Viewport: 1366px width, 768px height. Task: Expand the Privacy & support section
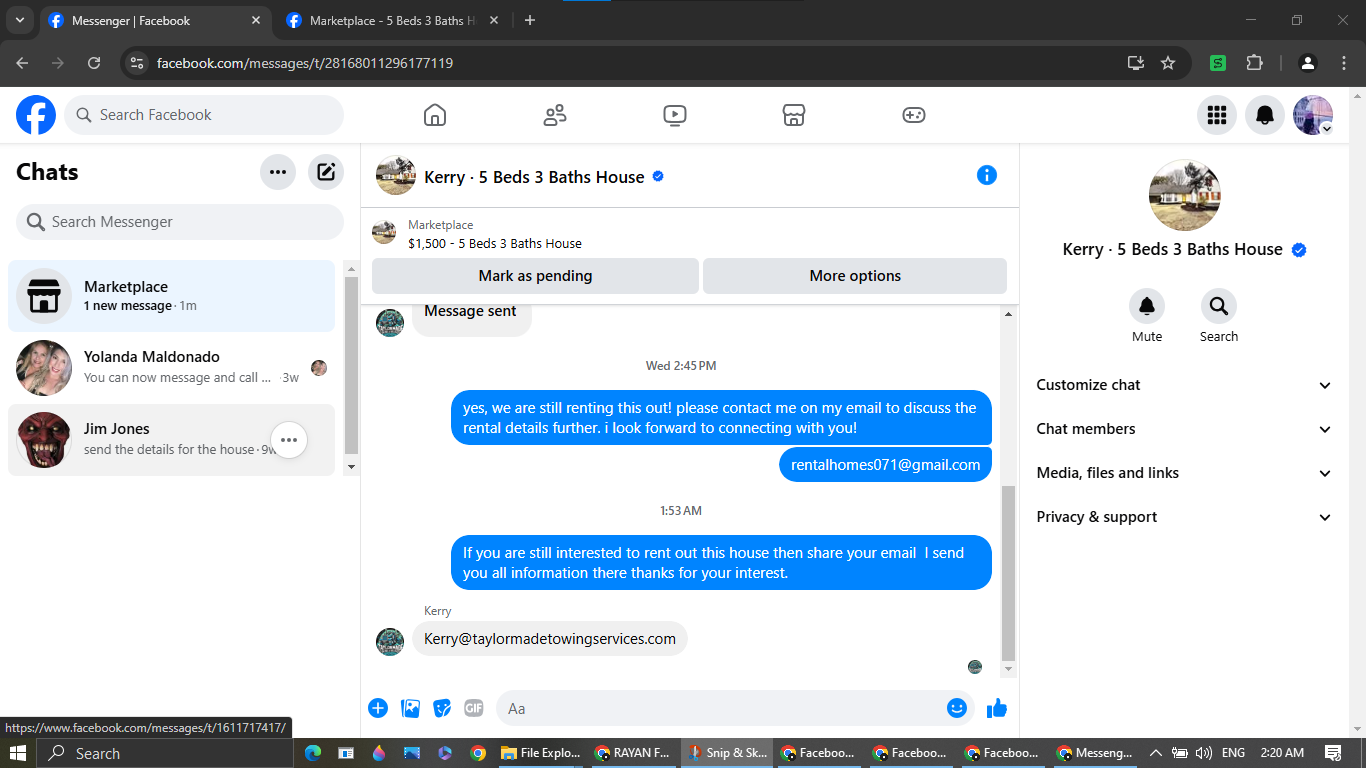coord(1184,517)
